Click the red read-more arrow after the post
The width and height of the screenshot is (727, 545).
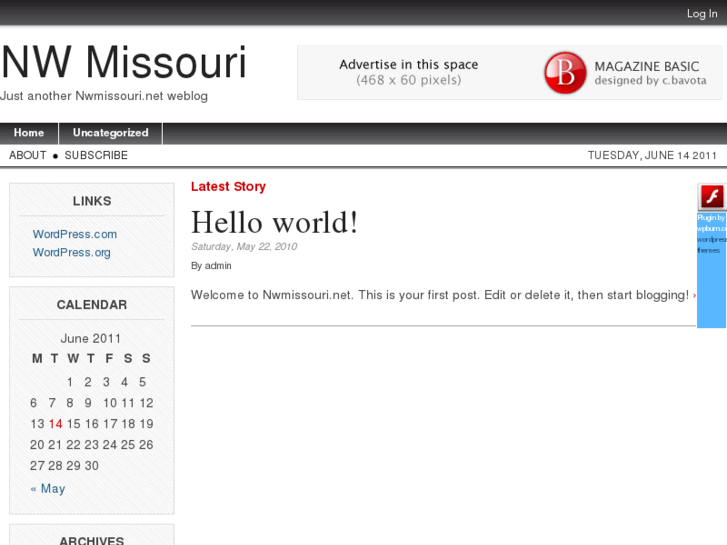(694, 296)
